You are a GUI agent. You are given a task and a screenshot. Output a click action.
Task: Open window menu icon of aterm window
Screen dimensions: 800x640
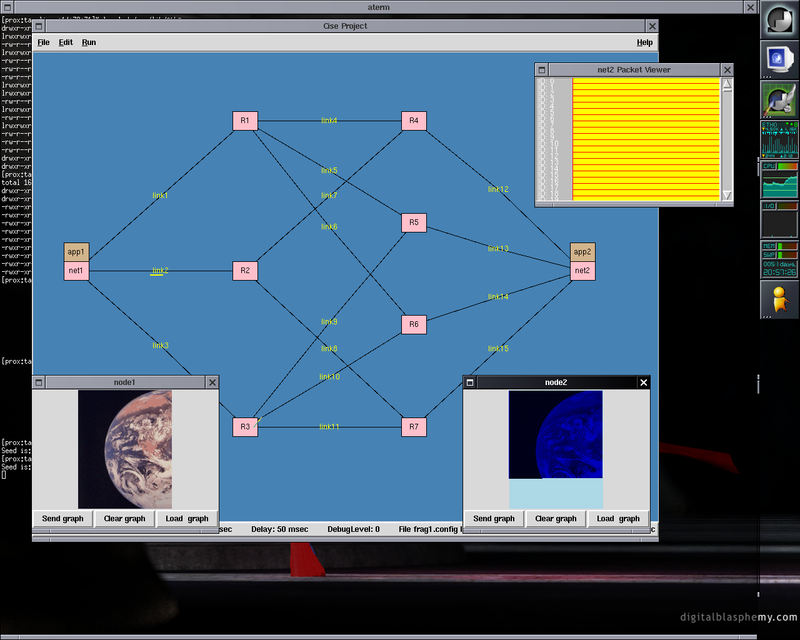7,7
